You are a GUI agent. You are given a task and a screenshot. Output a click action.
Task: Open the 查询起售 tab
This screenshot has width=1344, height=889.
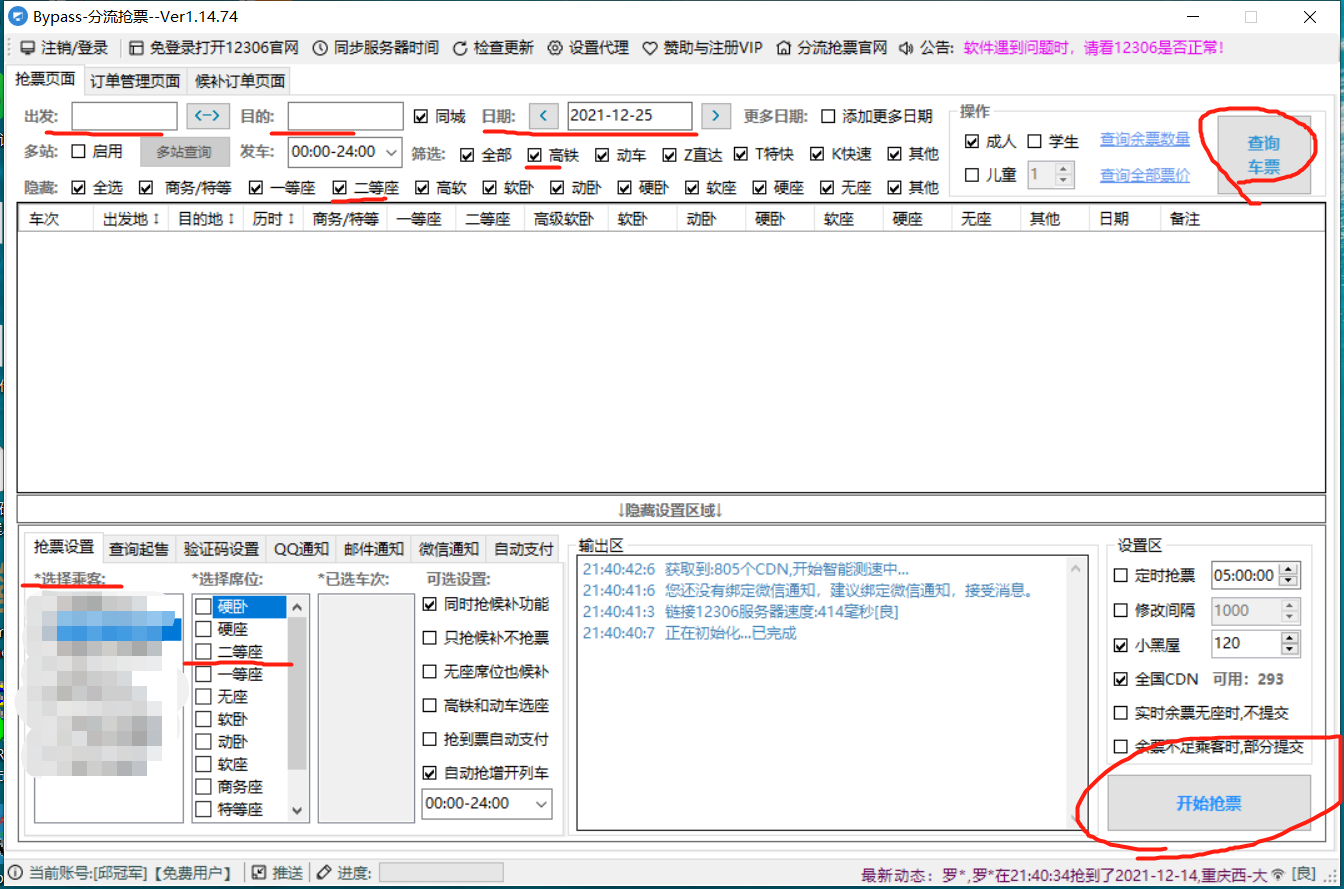(x=139, y=548)
